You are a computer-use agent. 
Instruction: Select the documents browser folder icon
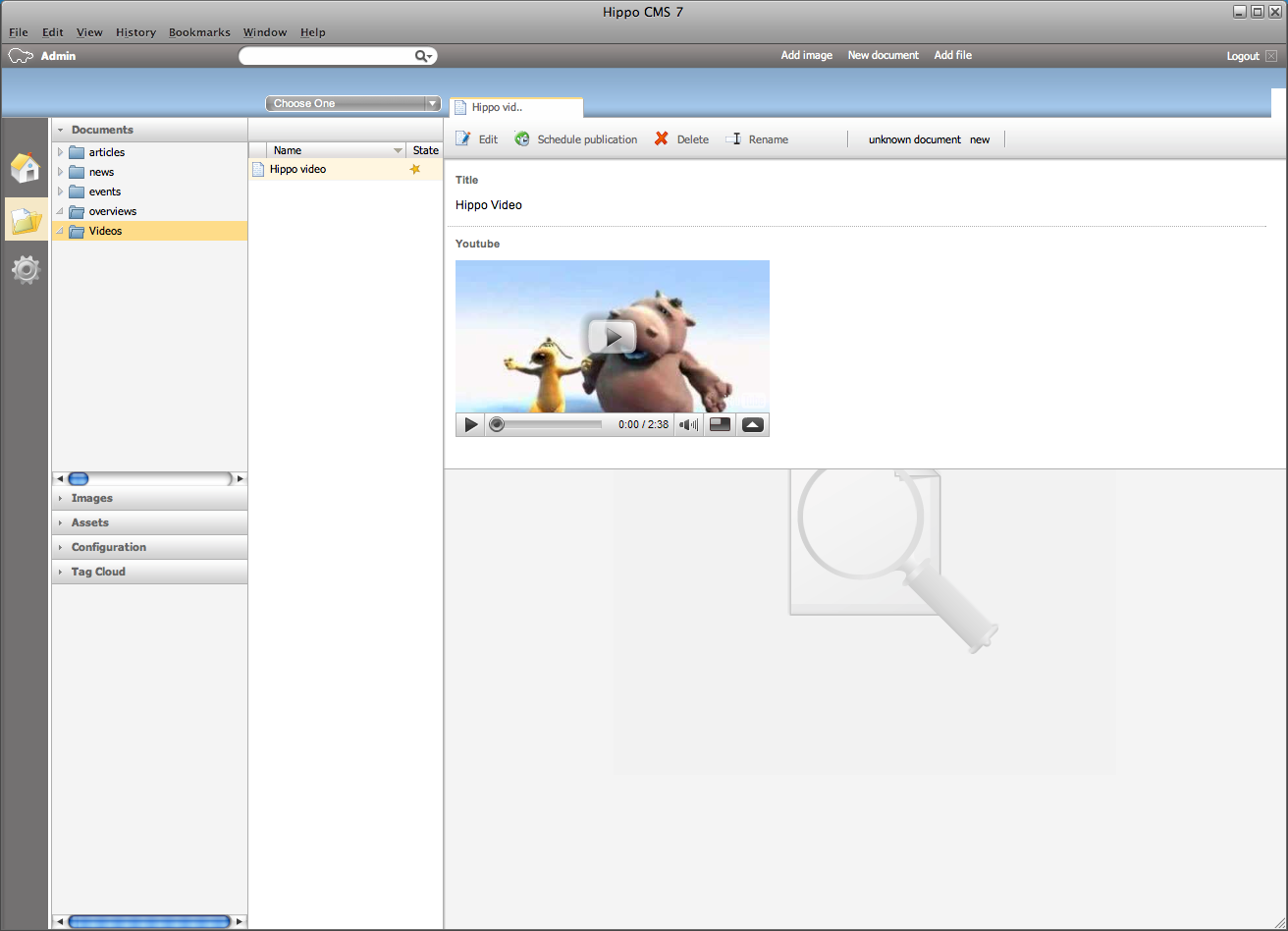(x=26, y=219)
